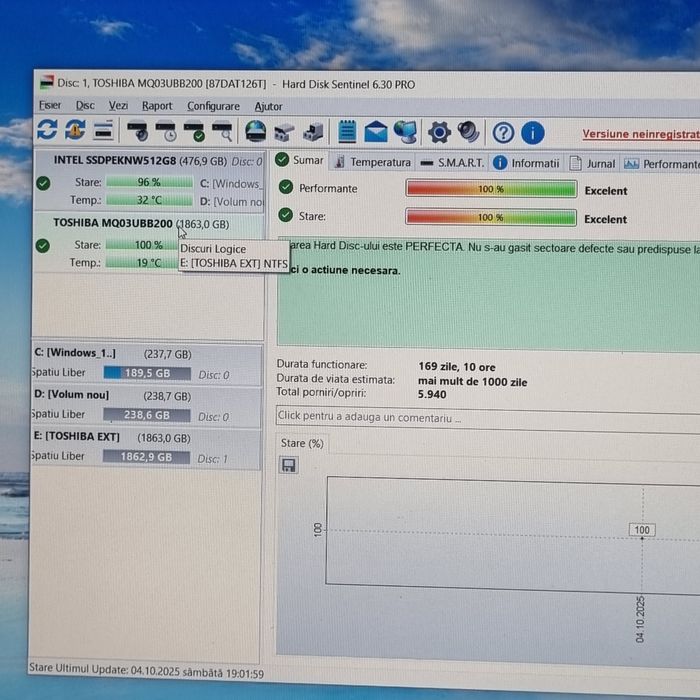Open the Raport menu
700x700 pixels.
[157, 106]
